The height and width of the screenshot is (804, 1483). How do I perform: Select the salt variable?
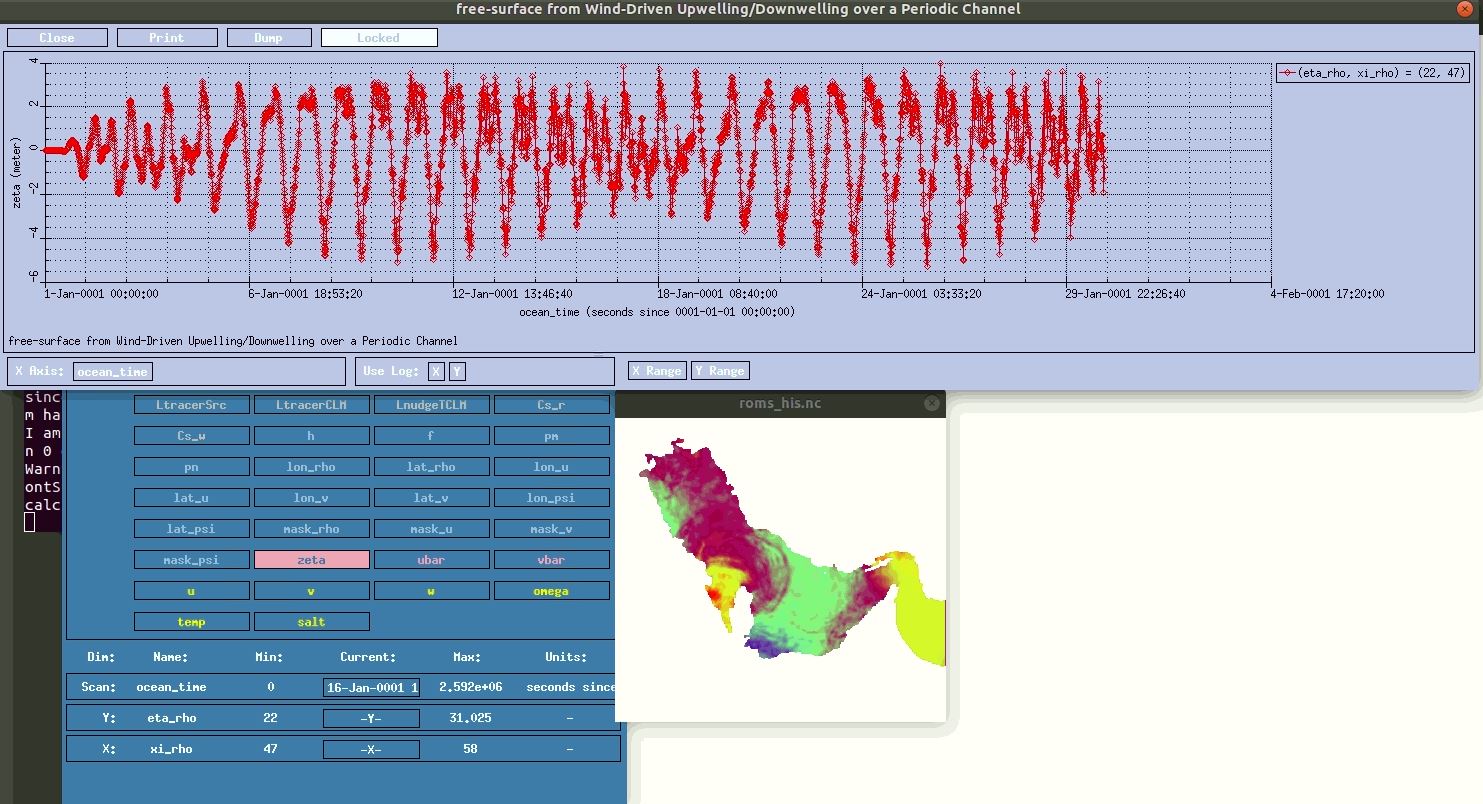311,622
